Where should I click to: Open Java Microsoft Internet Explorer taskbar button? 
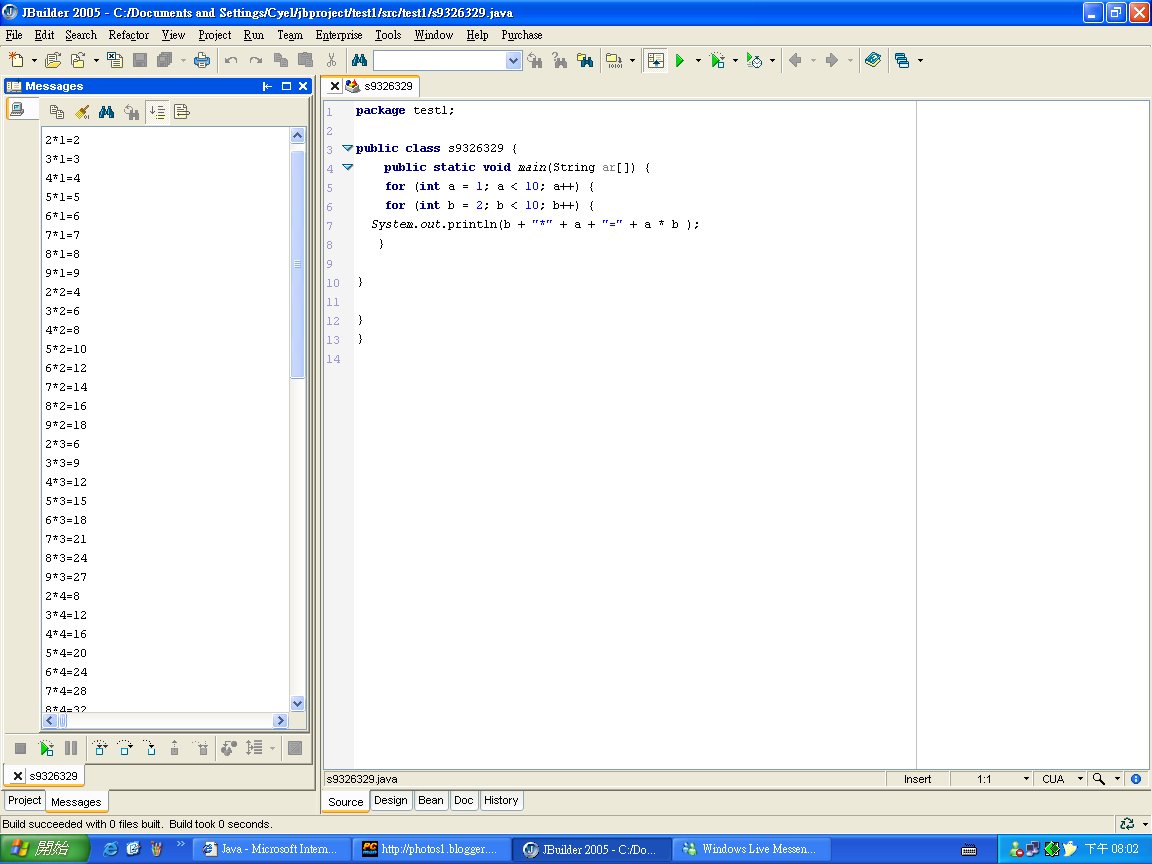270,849
